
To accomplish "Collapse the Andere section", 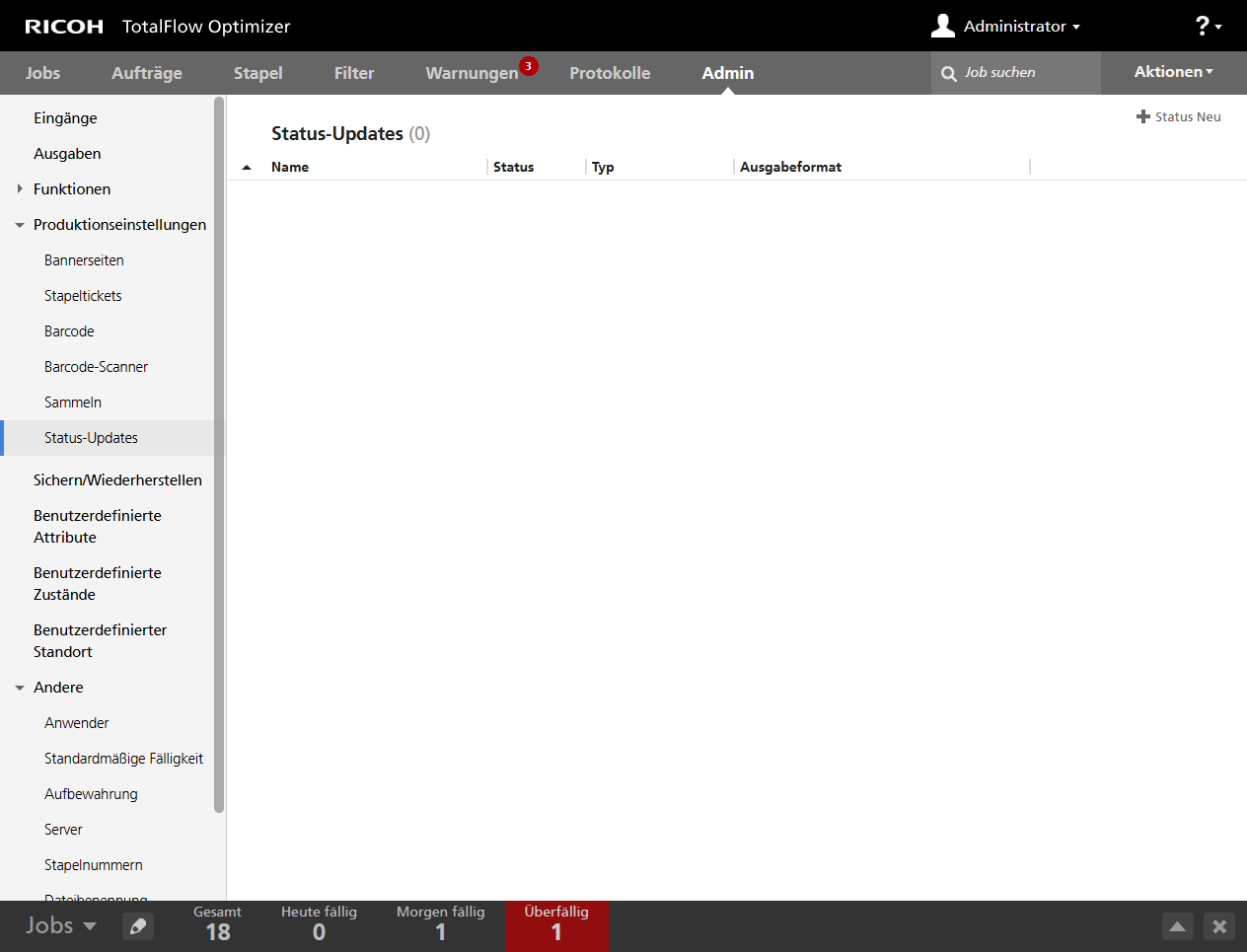I will coord(20,688).
